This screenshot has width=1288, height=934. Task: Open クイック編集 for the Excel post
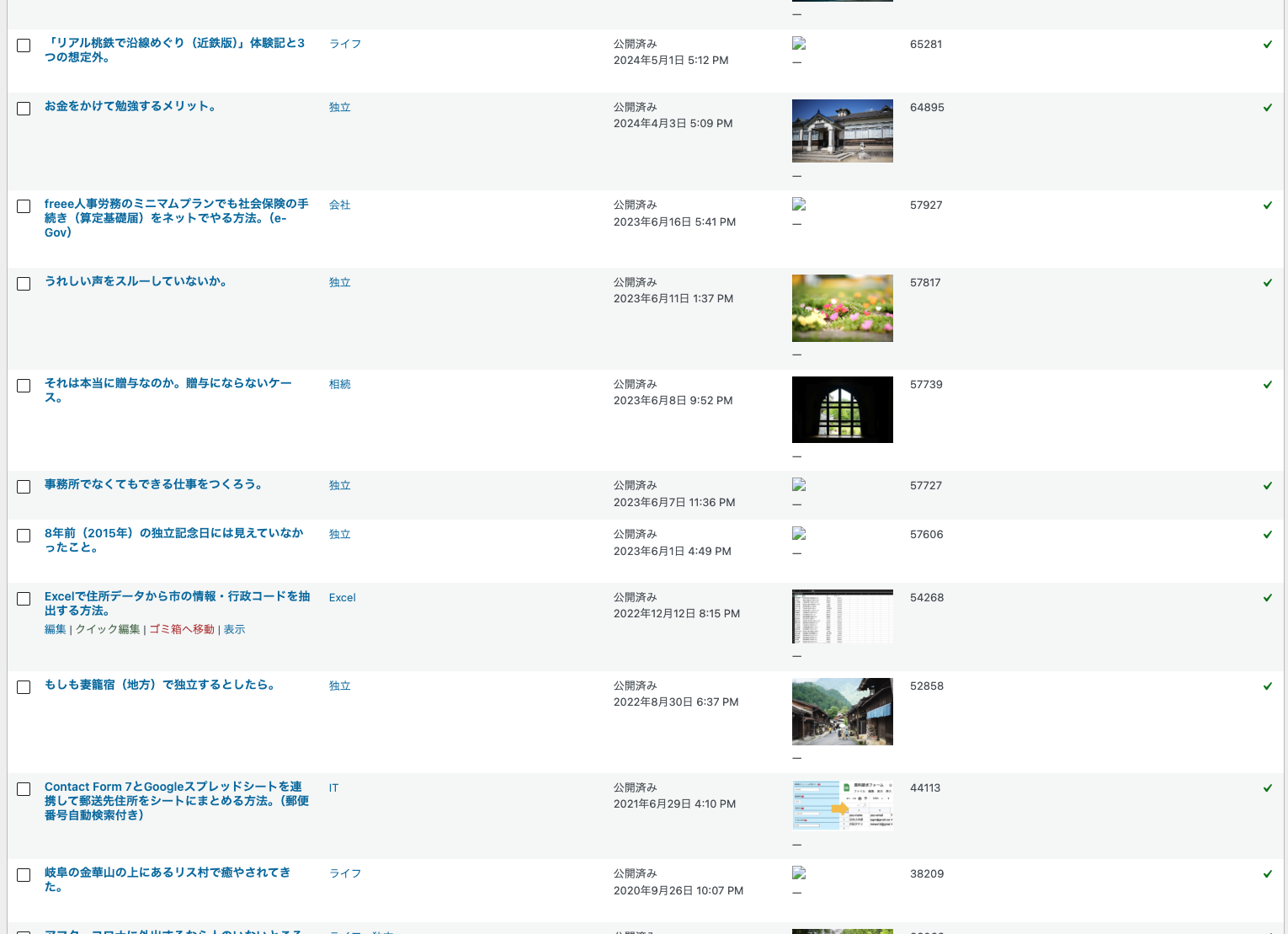click(108, 629)
